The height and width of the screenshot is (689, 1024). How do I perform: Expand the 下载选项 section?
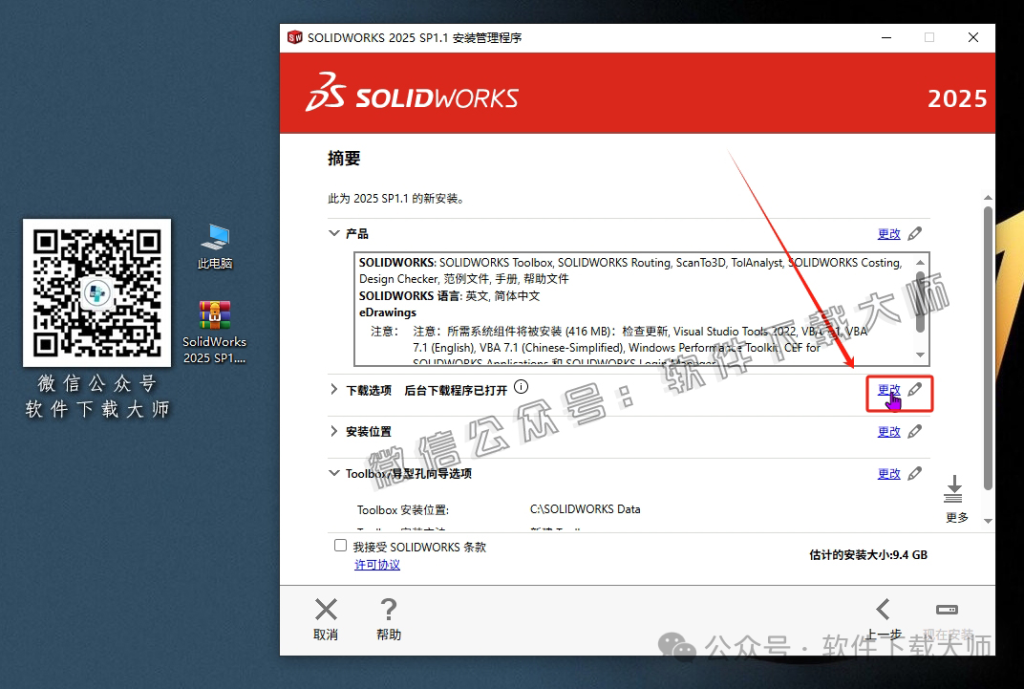click(333, 390)
